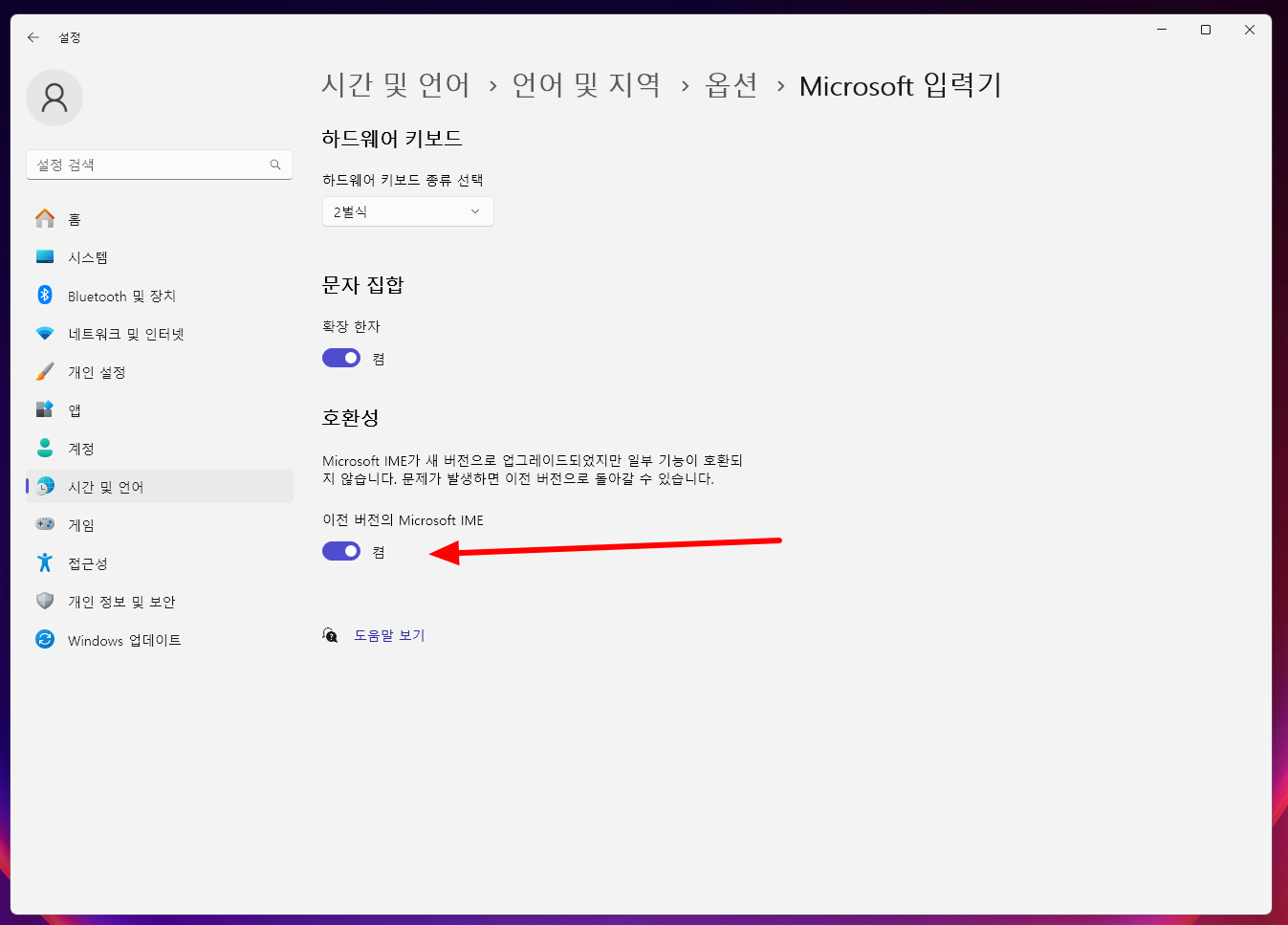Minimize the Settings window
This screenshot has height=925, width=1288.
1162,30
